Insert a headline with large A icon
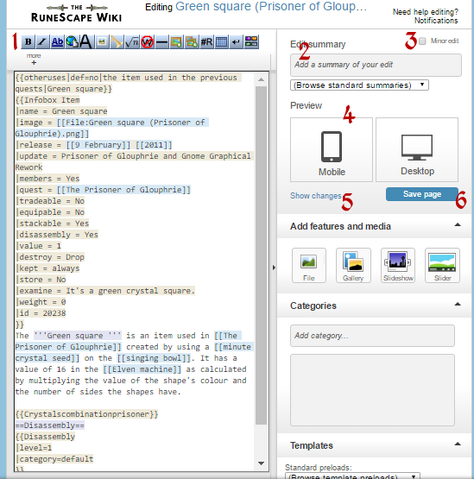The height and width of the screenshot is (479, 474). coord(86,42)
